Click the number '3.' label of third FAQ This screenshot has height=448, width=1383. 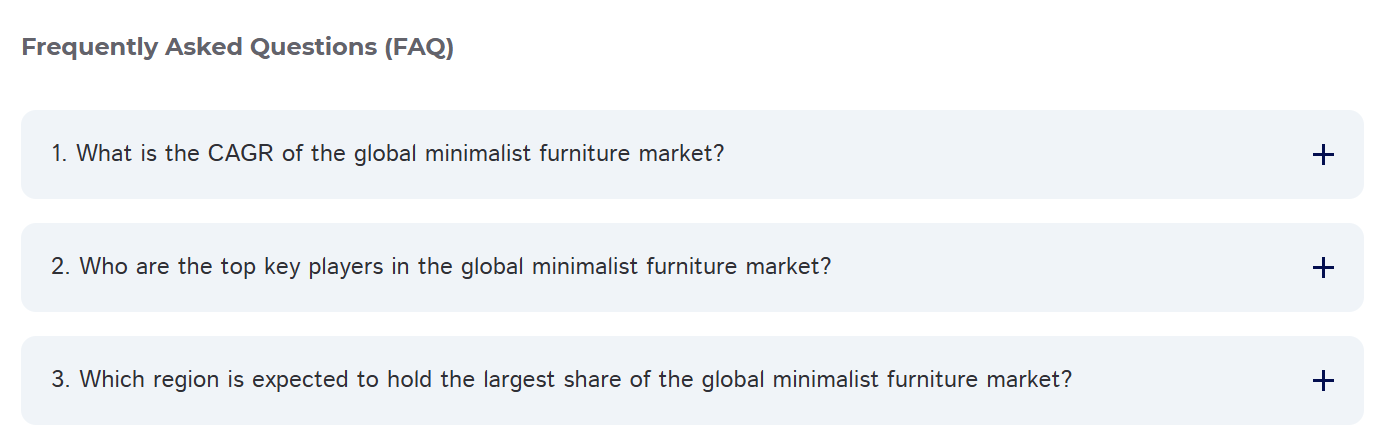tap(60, 380)
